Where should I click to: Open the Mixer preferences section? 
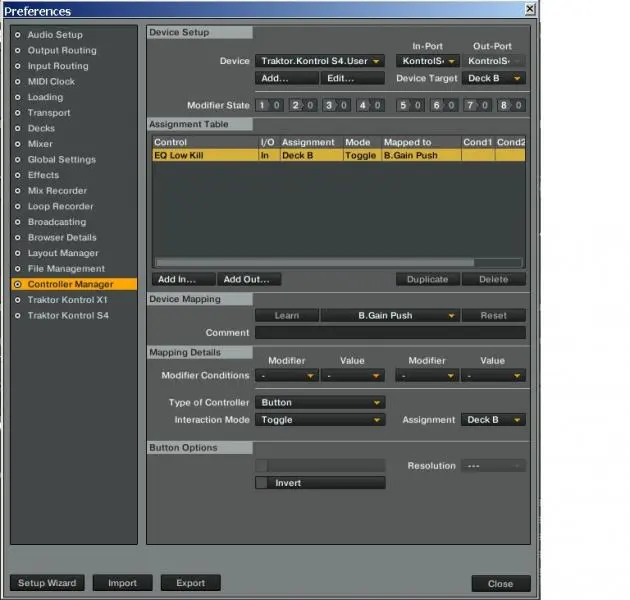point(40,144)
